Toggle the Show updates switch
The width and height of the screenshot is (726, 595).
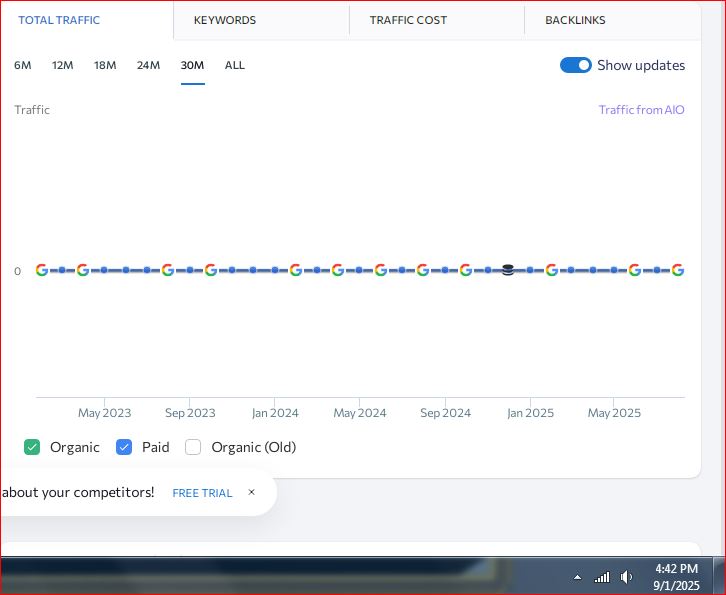tap(576, 65)
